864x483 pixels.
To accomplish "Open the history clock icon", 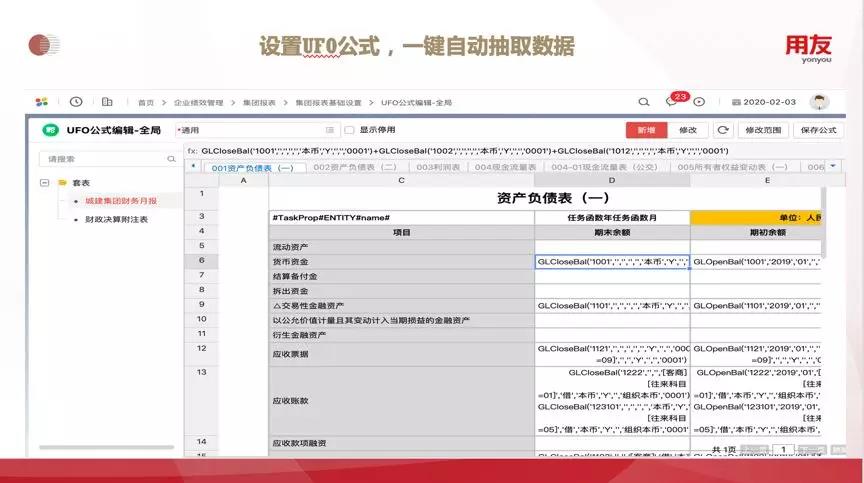I will 75,102.
